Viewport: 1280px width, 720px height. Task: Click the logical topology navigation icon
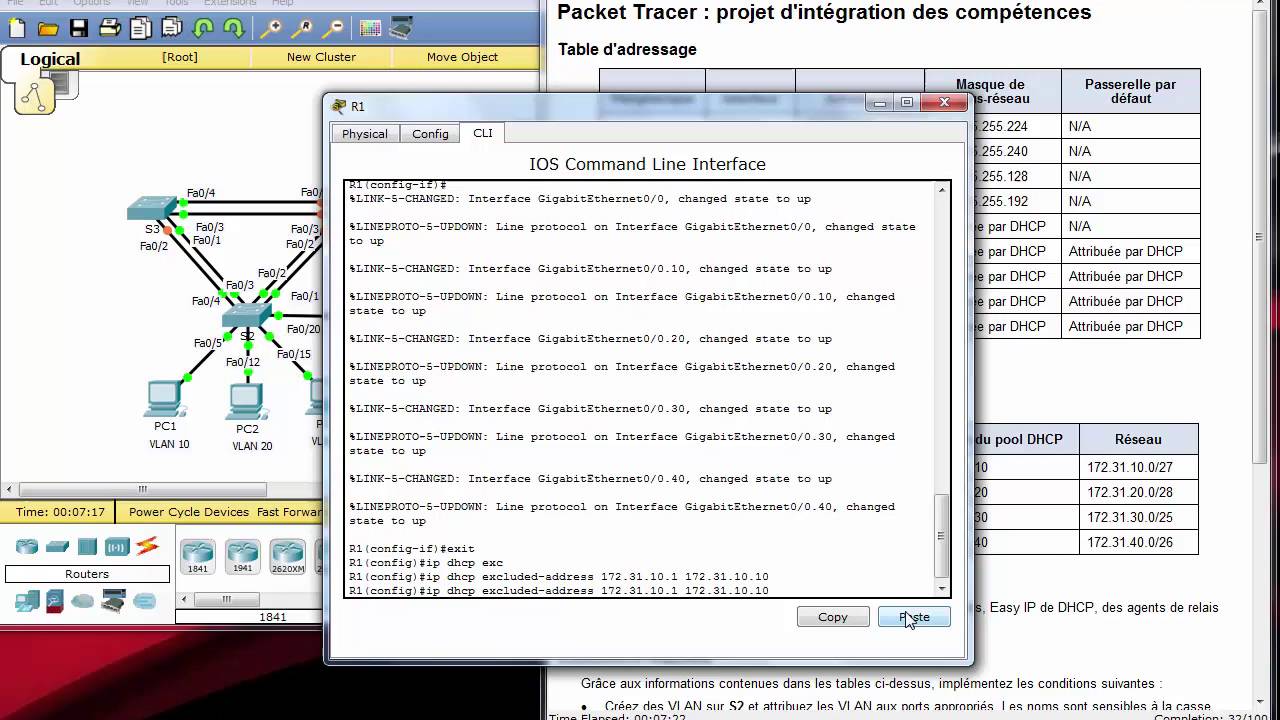click(35, 96)
